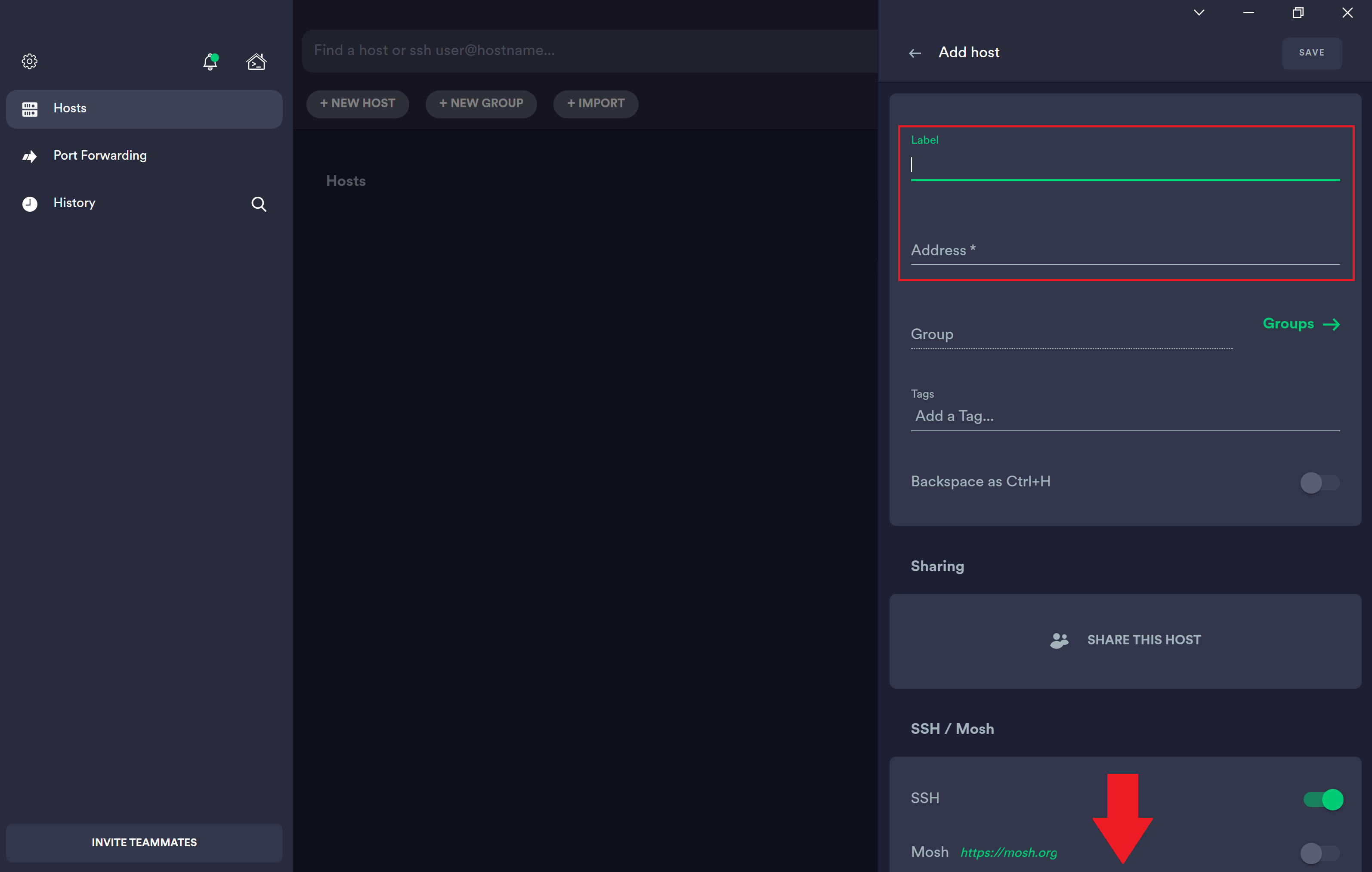Click the History search magnifier icon

(x=259, y=204)
